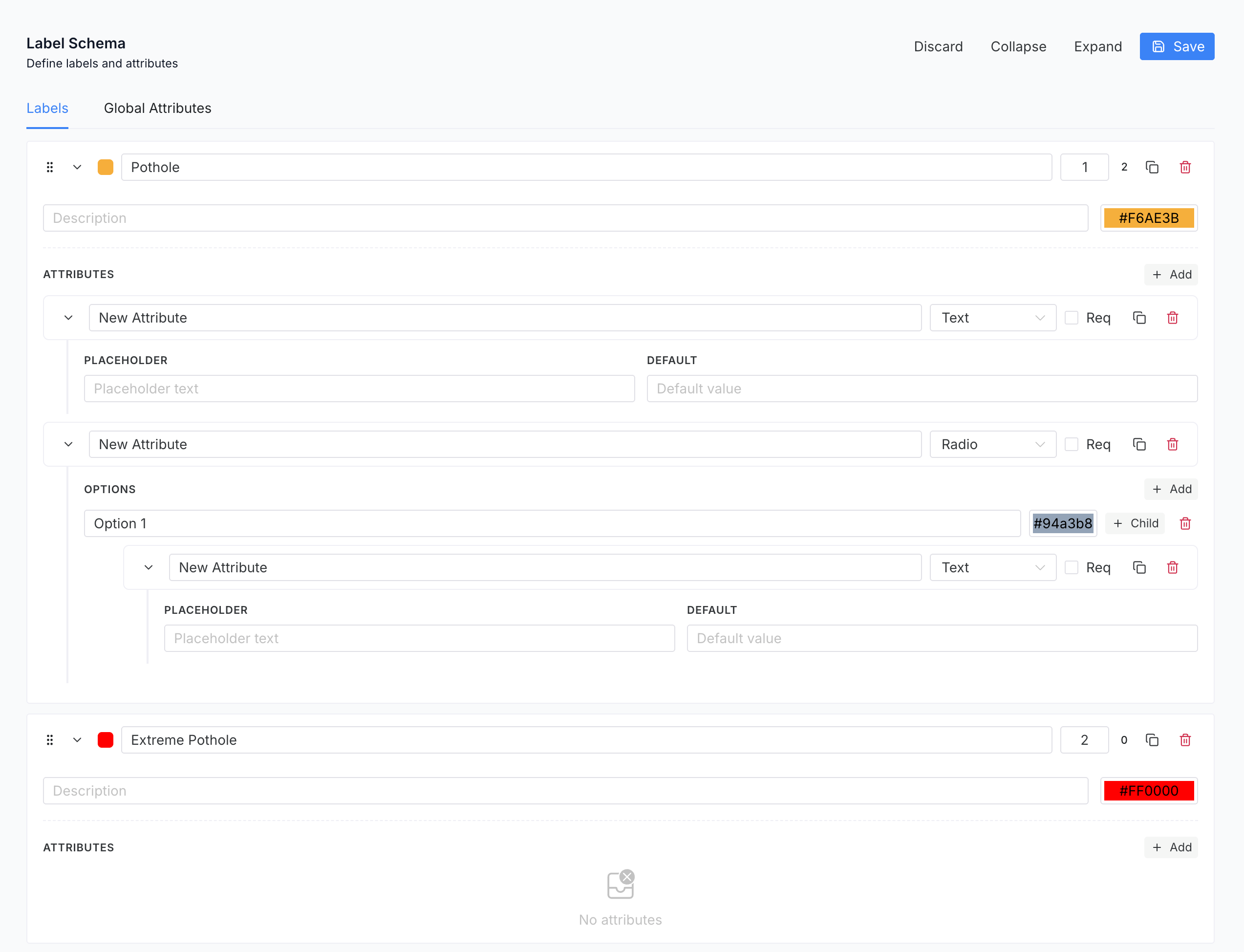This screenshot has width=1244, height=952.
Task: Delete the Extreme Pothole label
Action: coord(1185,740)
